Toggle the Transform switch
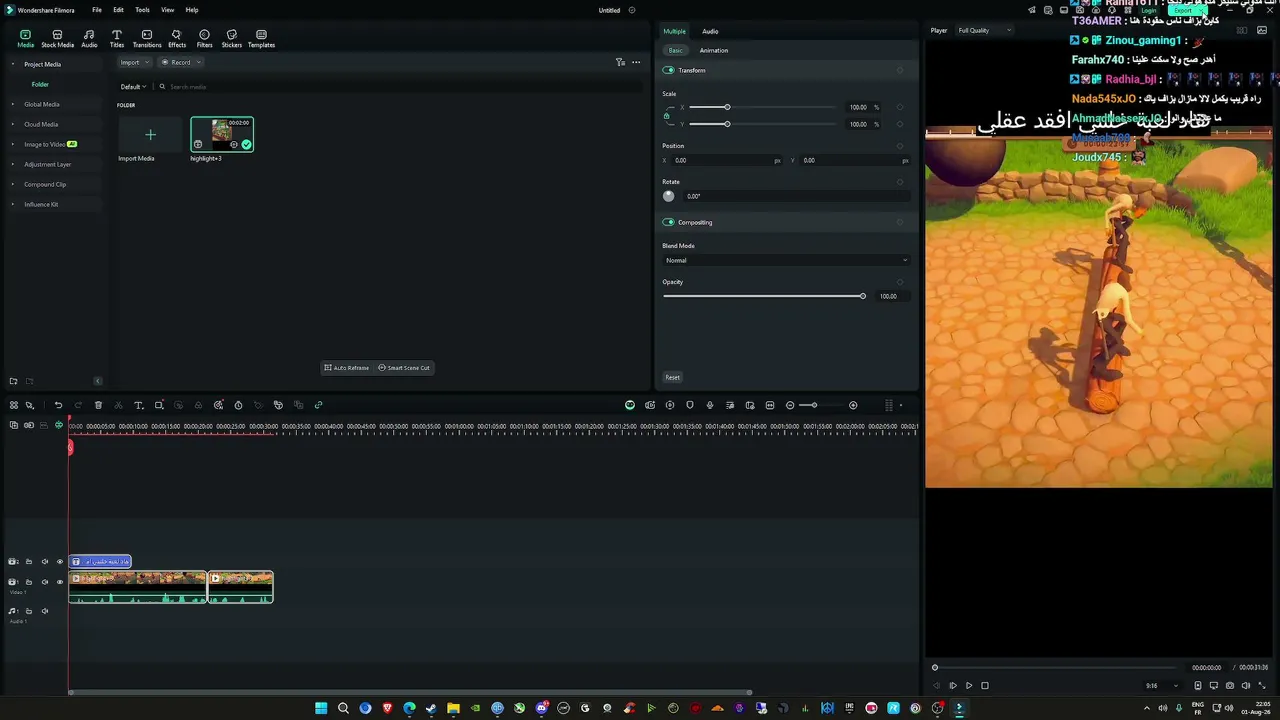The width and height of the screenshot is (1280, 720). (x=668, y=70)
